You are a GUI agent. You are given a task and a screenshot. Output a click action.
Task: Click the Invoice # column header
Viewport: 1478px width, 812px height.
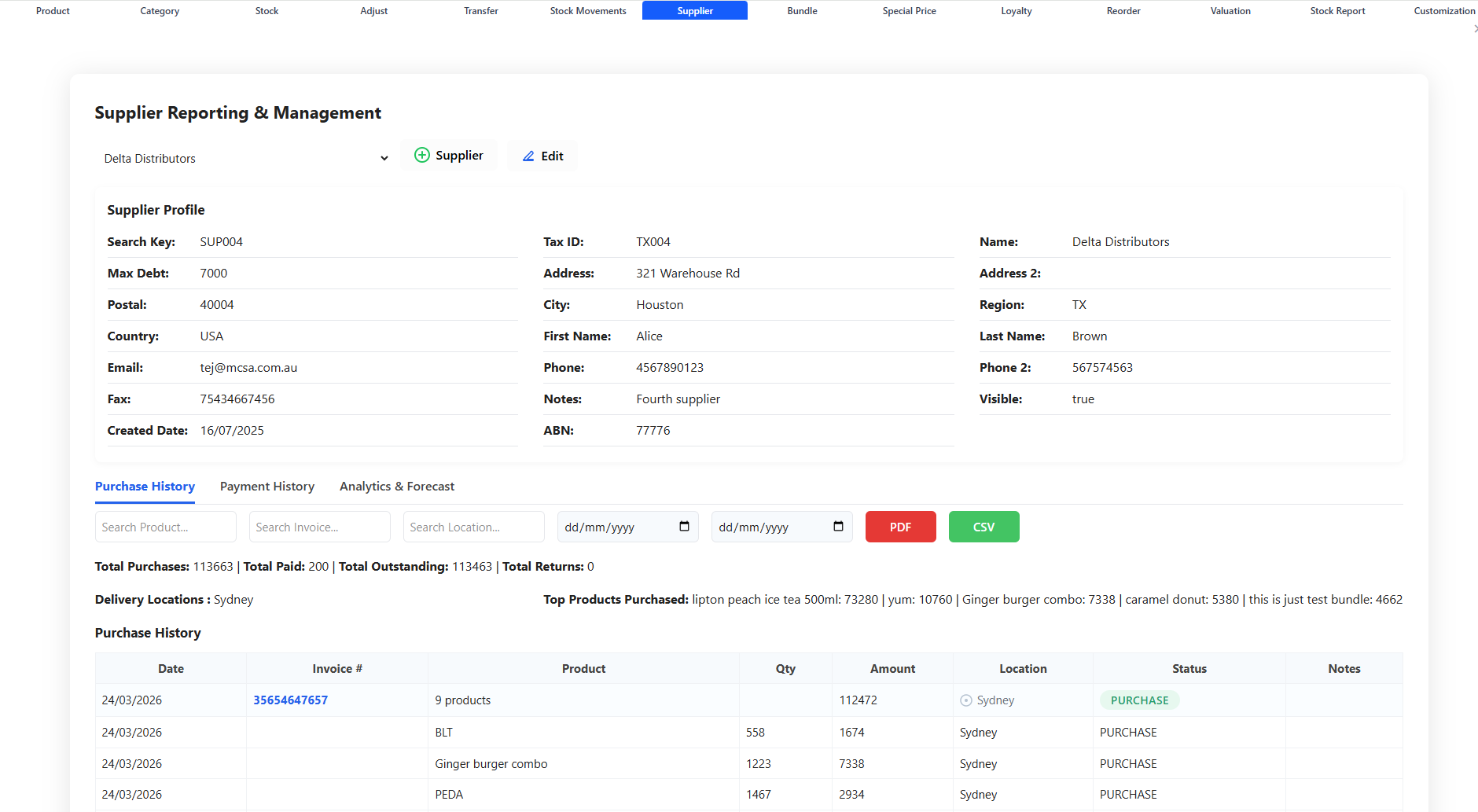coord(337,669)
